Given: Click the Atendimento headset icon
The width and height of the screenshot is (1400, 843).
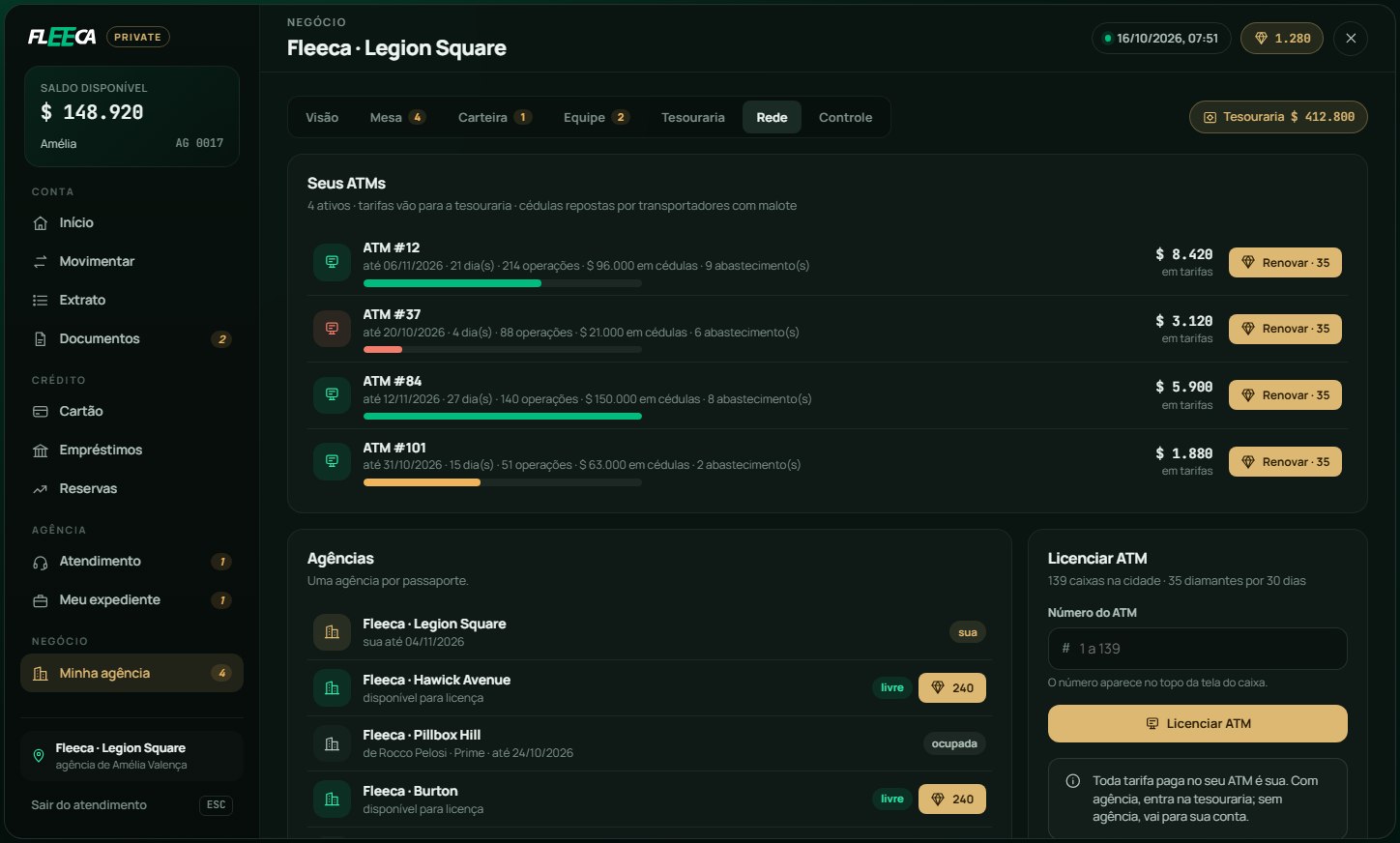Looking at the screenshot, I should point(41,562).
